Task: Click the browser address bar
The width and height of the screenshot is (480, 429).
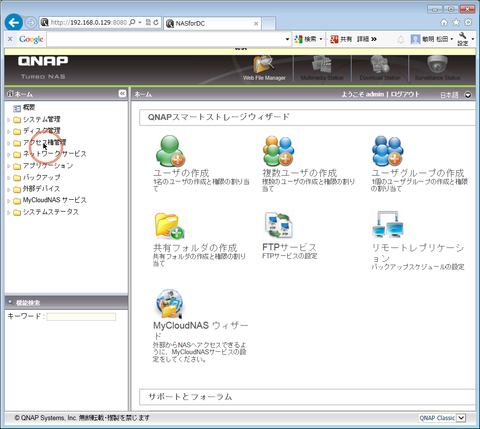Action: pyautogui.click(x=88, y=22)
